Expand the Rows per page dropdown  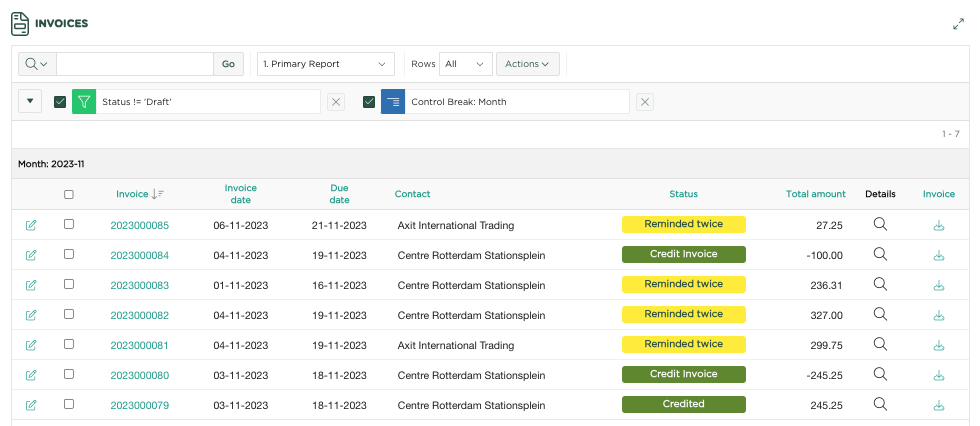(466, 64)
